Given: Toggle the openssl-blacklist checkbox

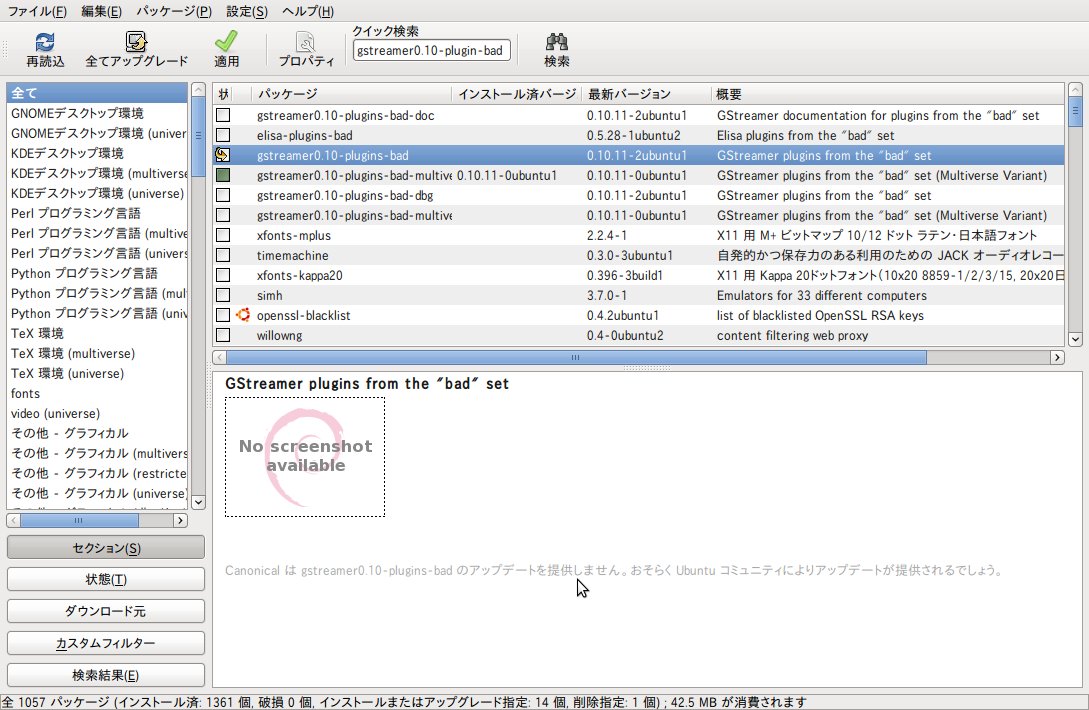Looking at the screenshot, I should 223,315.
